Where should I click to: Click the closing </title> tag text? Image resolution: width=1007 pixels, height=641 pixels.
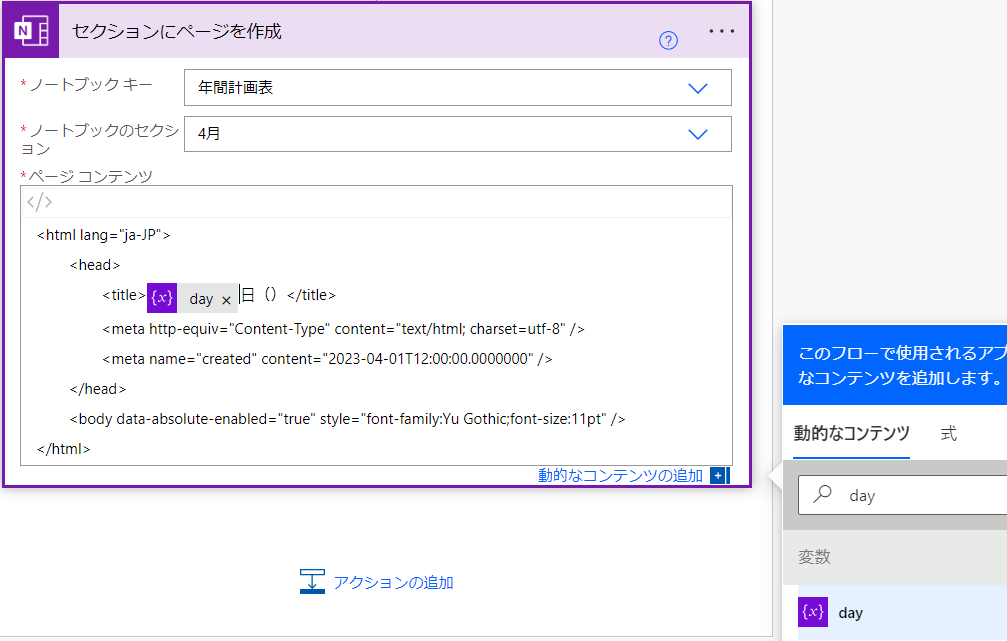coord(311,295)
